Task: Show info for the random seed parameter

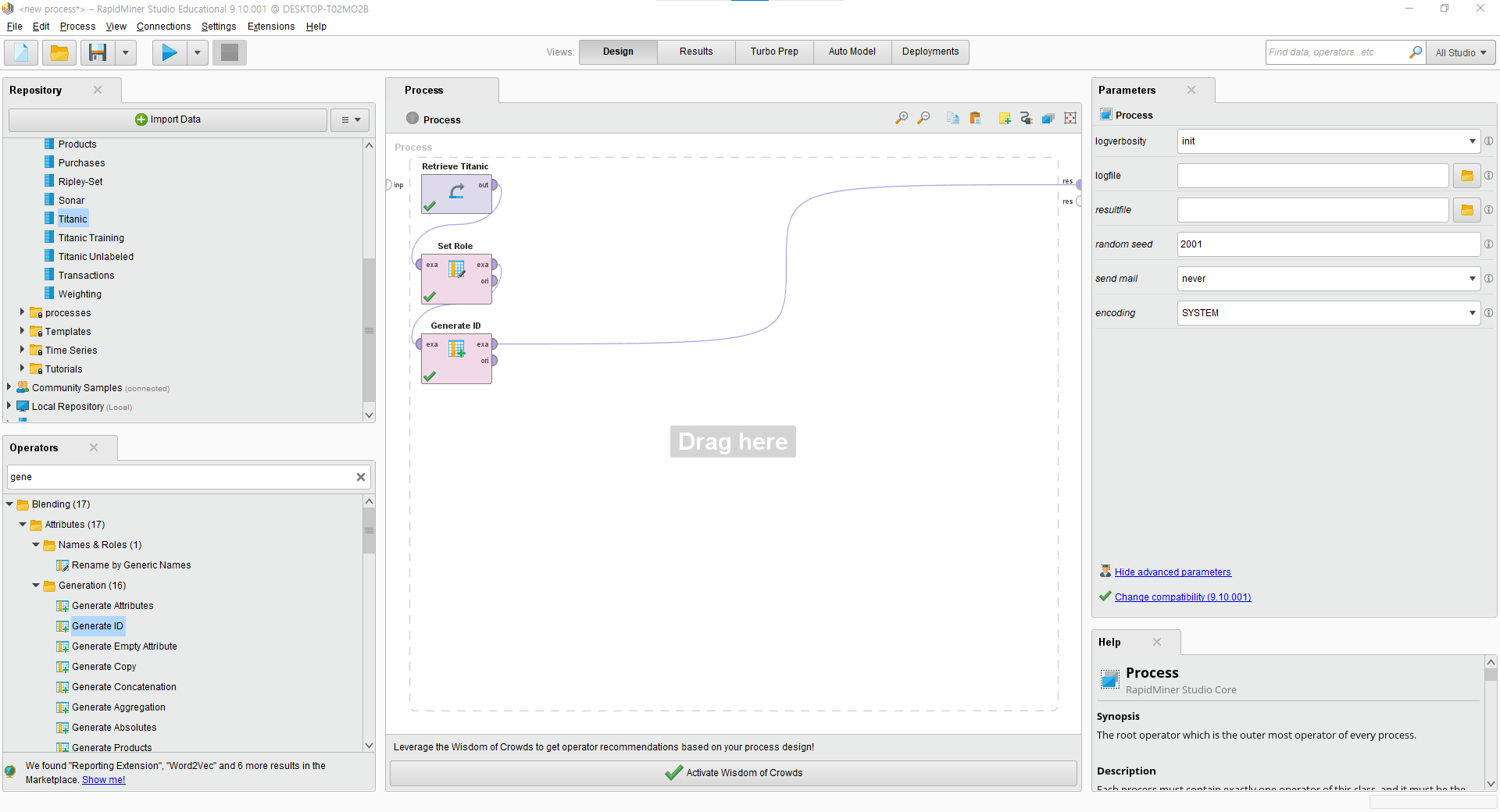Action: point(1488,244)
